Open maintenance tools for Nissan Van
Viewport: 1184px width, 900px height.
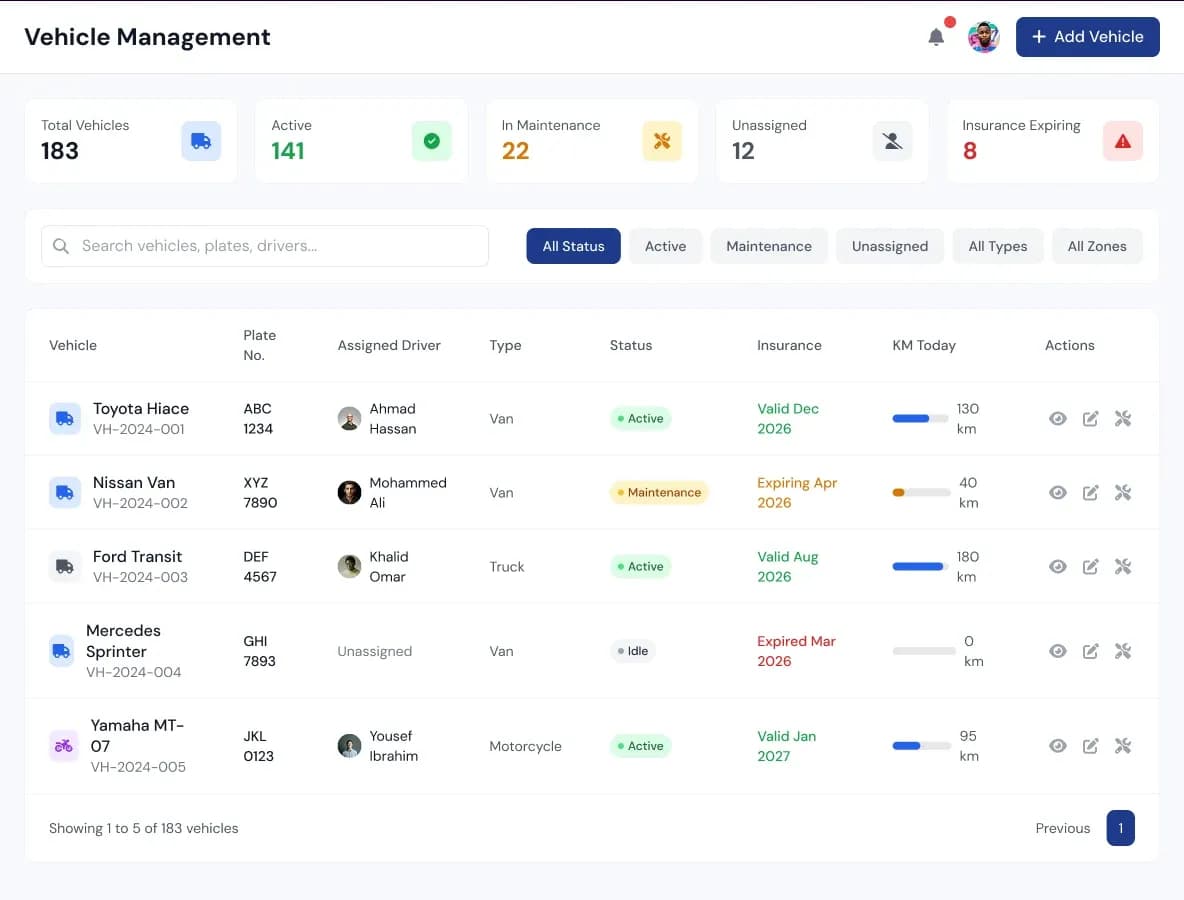coord(1122,492)
